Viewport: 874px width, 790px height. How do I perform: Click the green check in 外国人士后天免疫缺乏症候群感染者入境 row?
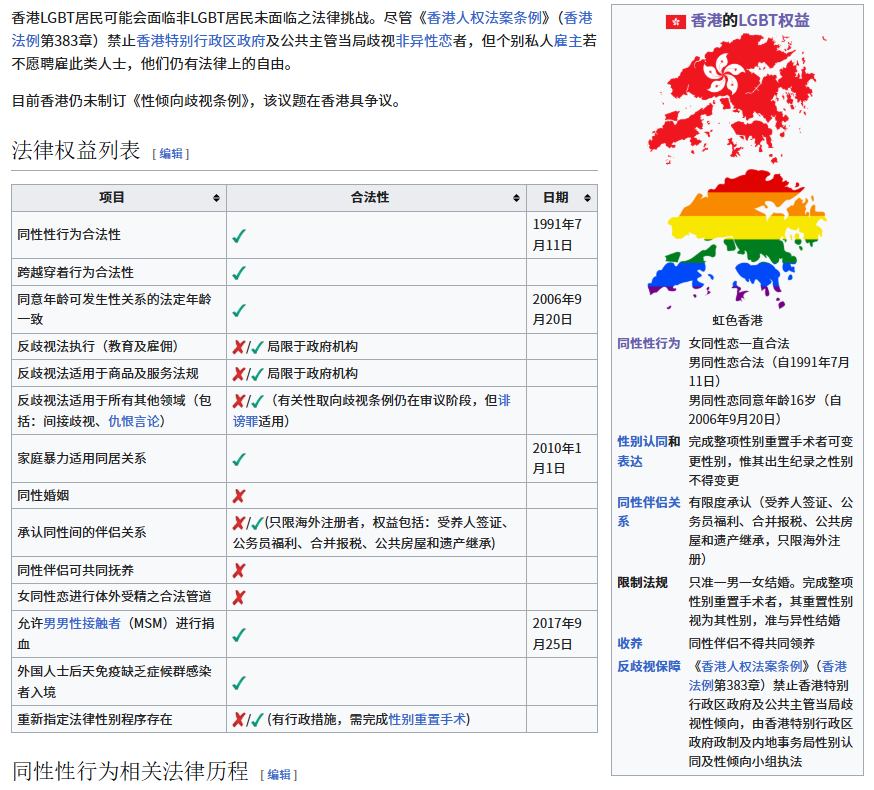[x=239, y=682]
